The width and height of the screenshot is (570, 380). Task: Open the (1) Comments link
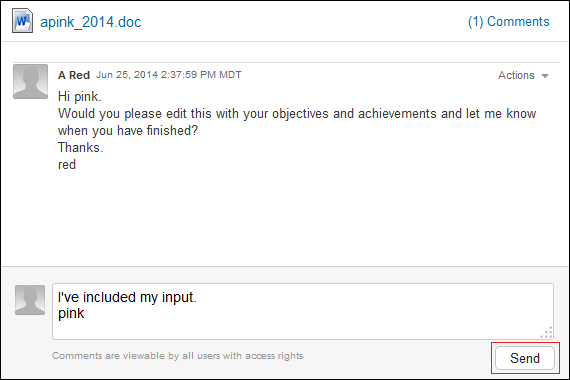[509, 21]
